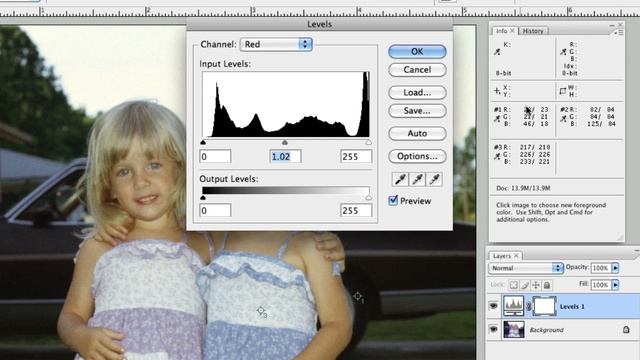
Task: Click Lock all padlock icon in Layers
Action: coord(547,285)
